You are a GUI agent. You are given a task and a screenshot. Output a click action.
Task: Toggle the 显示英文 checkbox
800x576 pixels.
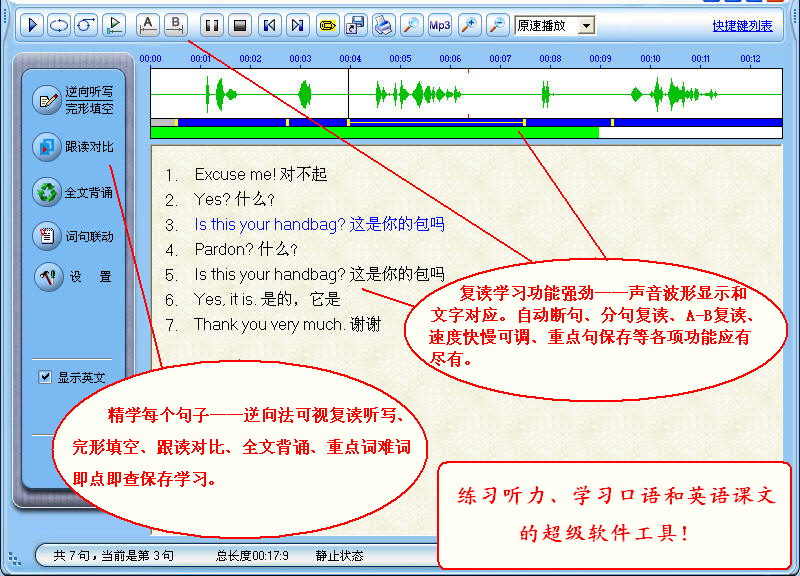click(x=45, y=377)
